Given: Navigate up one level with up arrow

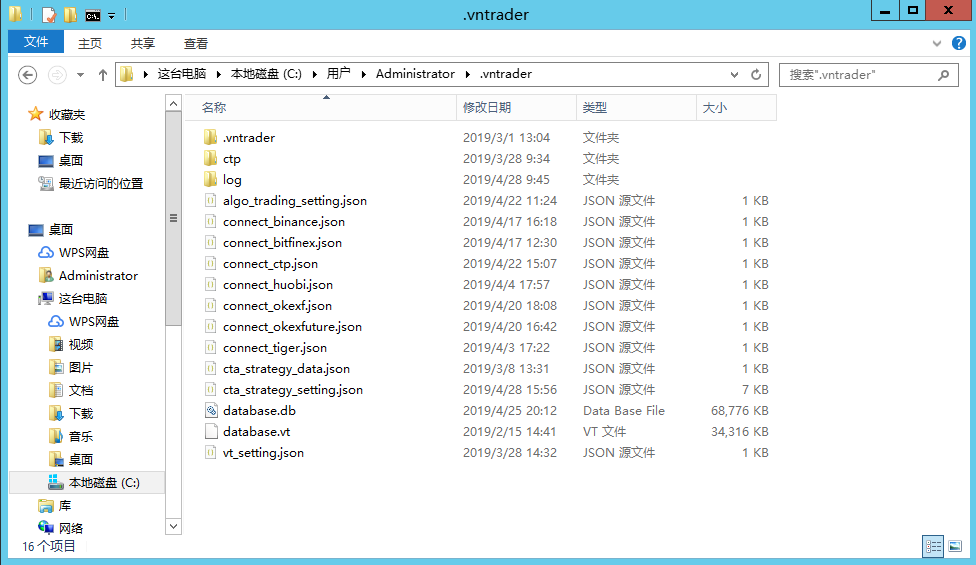Looking at the screenshot, I should point(102,75).
